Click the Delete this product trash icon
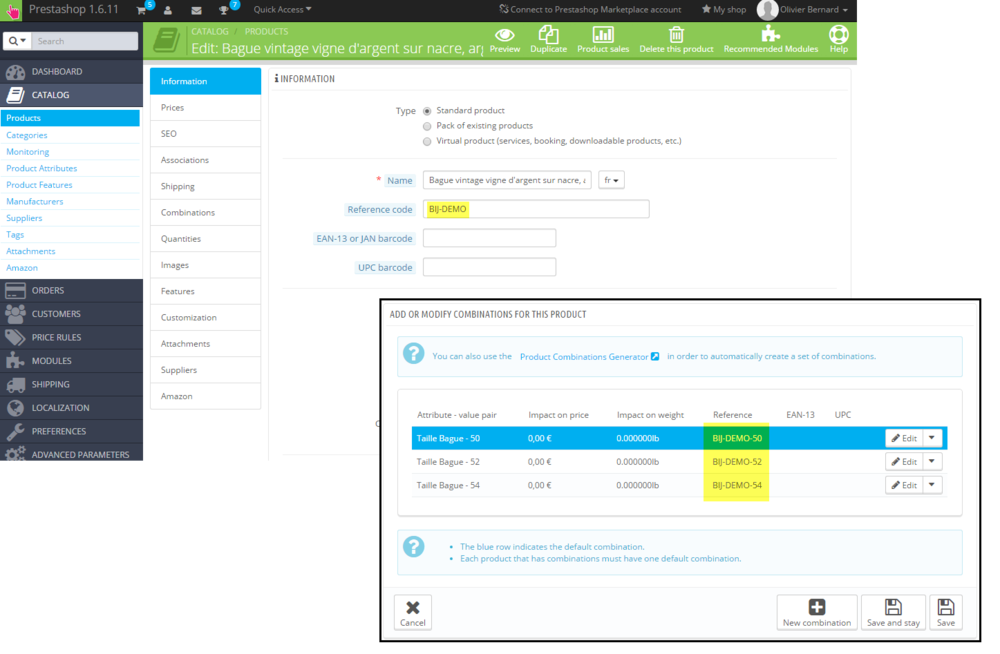Image resolution: width=1000 pixels, height=654 pixels. [676, 34]
